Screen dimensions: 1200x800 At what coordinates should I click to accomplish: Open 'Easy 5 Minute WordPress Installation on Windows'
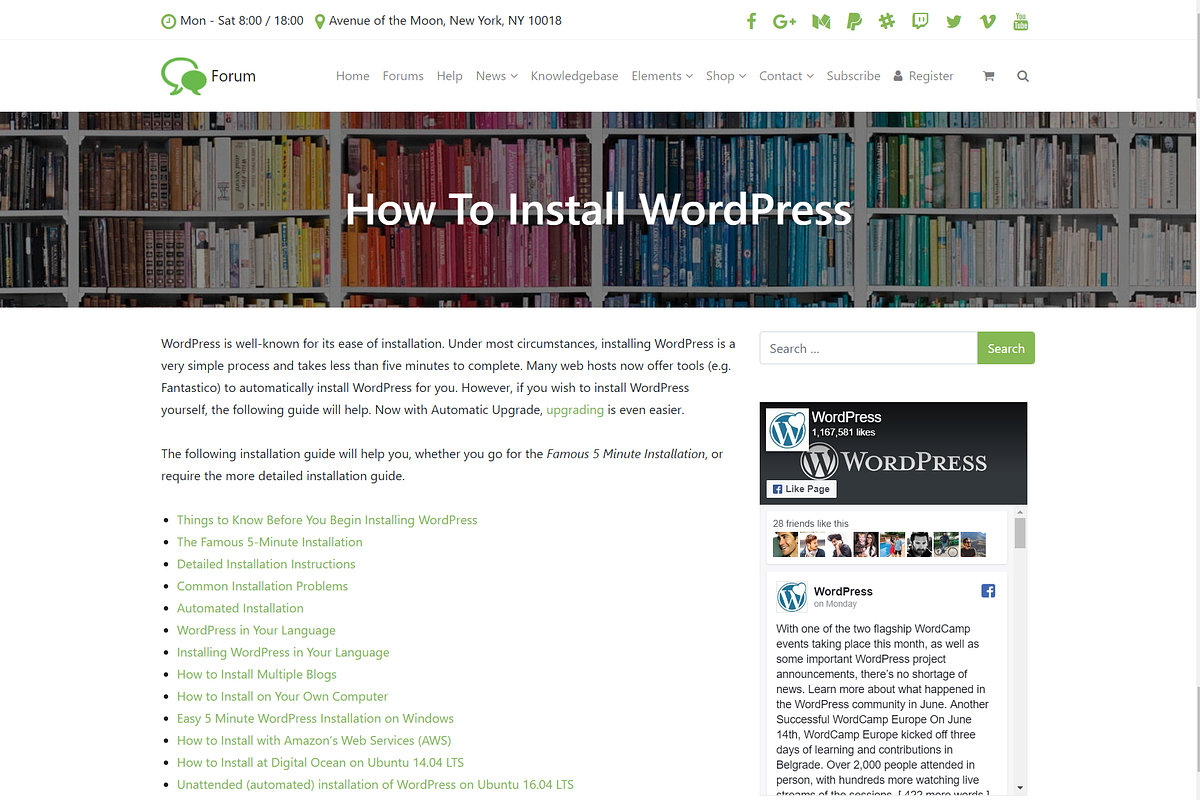click(315, 718)
